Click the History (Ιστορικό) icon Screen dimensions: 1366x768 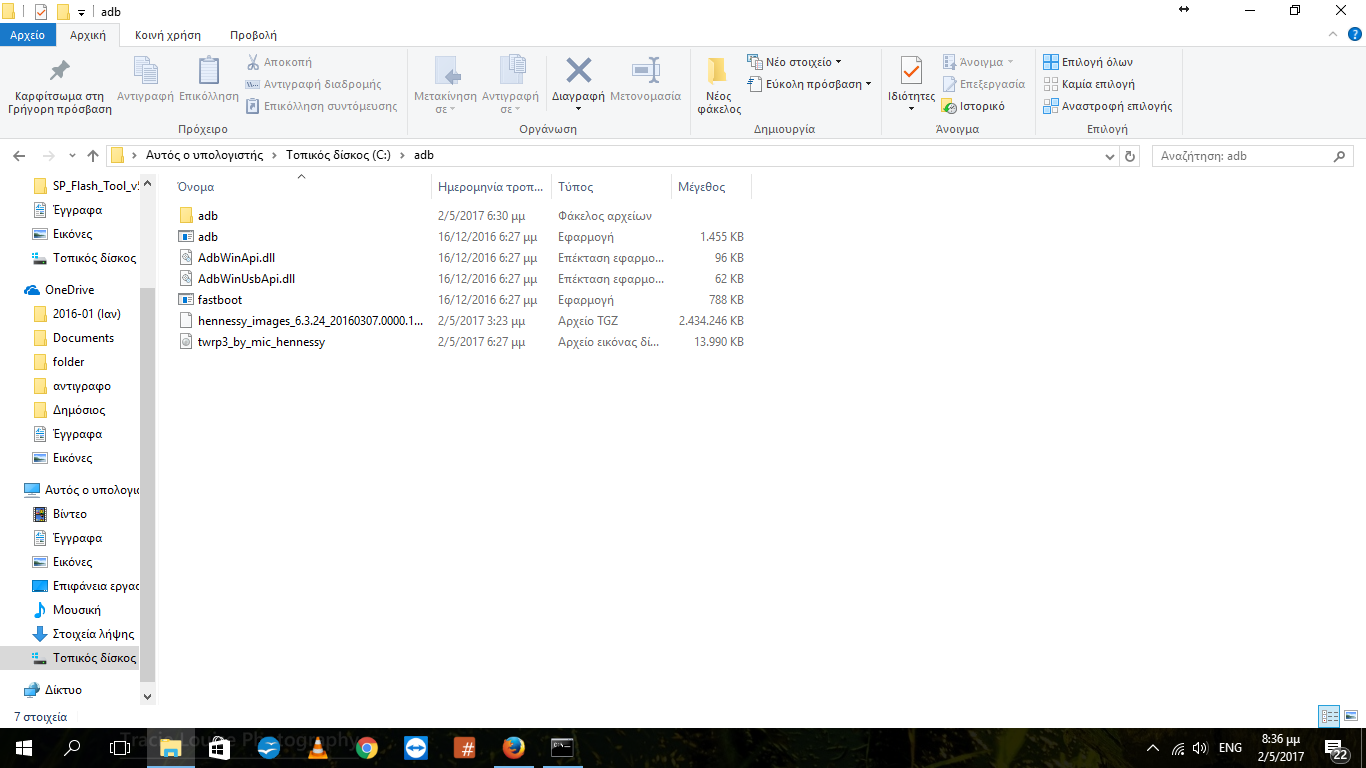pos(950,106)
